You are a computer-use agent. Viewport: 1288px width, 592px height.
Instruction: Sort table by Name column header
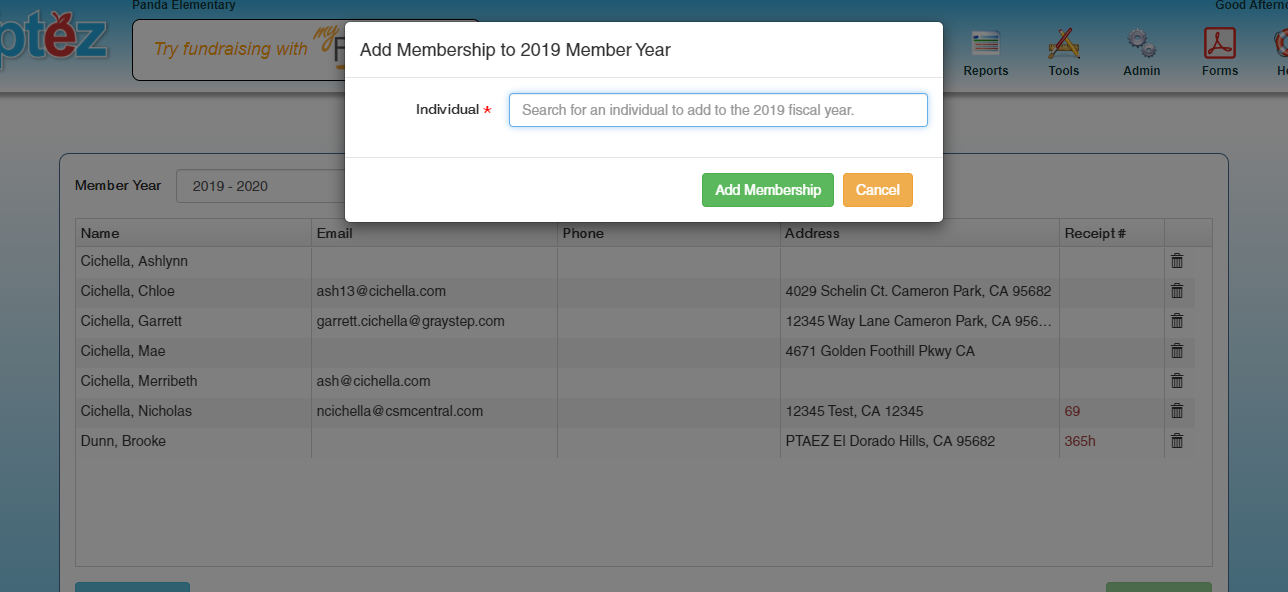click(100, 233)
